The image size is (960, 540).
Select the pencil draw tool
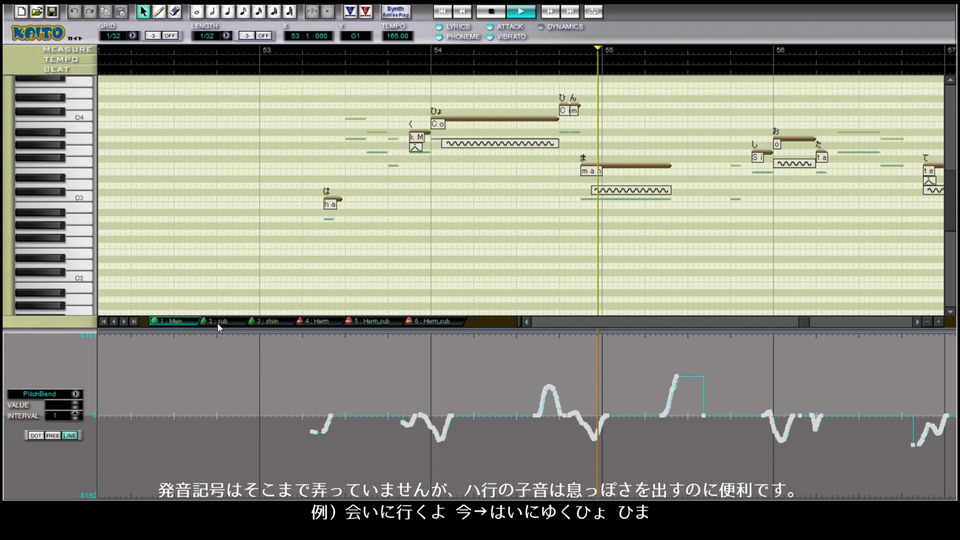(x=159, y=12)
